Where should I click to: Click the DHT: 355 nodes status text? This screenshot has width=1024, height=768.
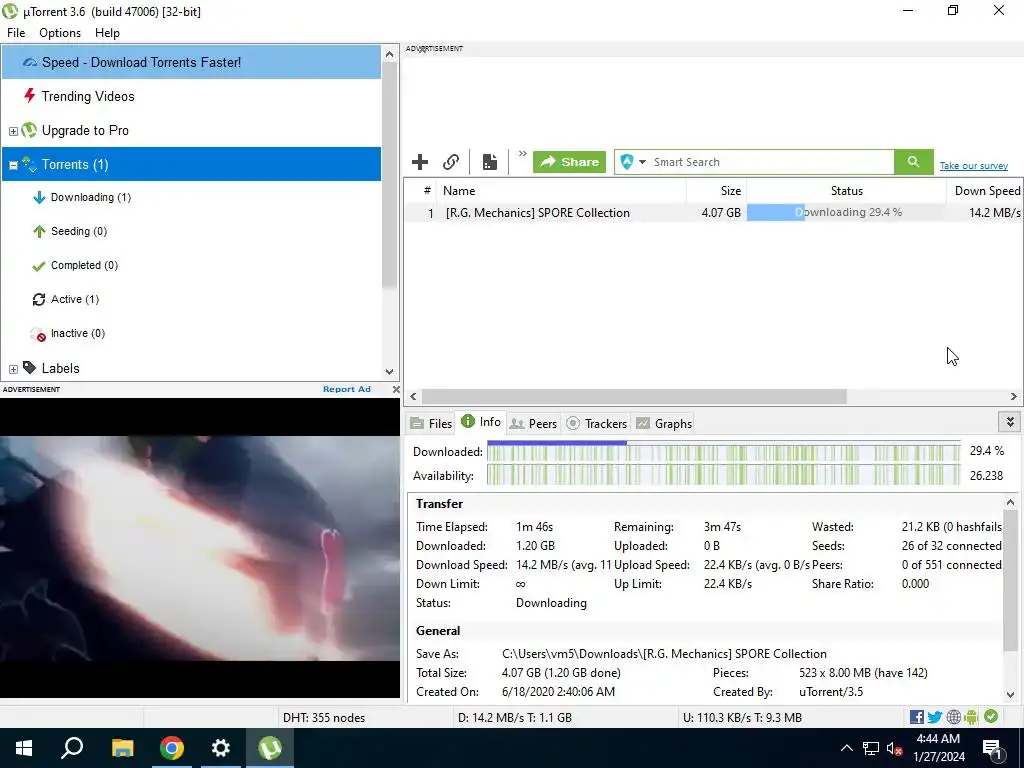[x=324, y=718]
